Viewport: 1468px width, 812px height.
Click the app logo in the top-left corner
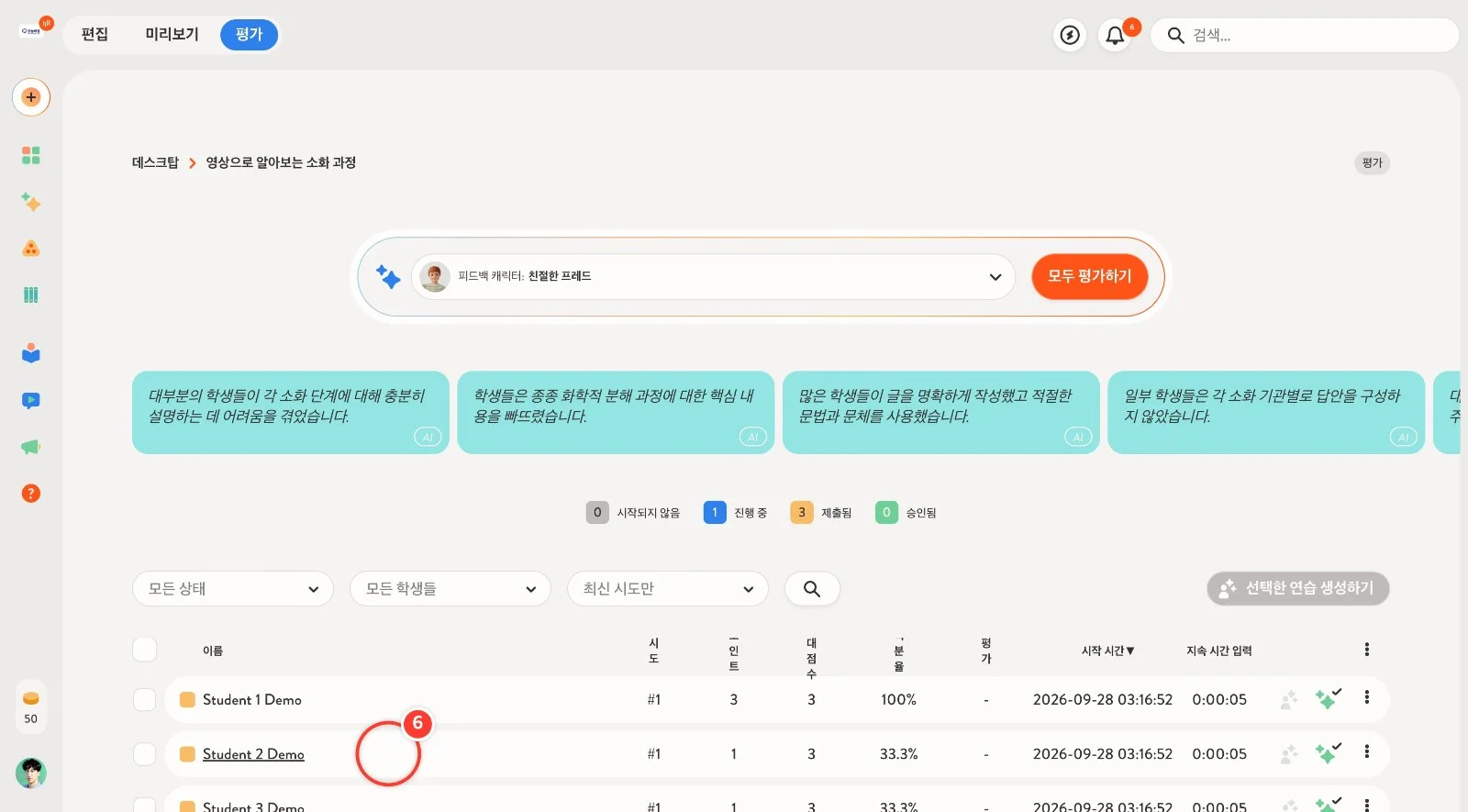[31, 30]
